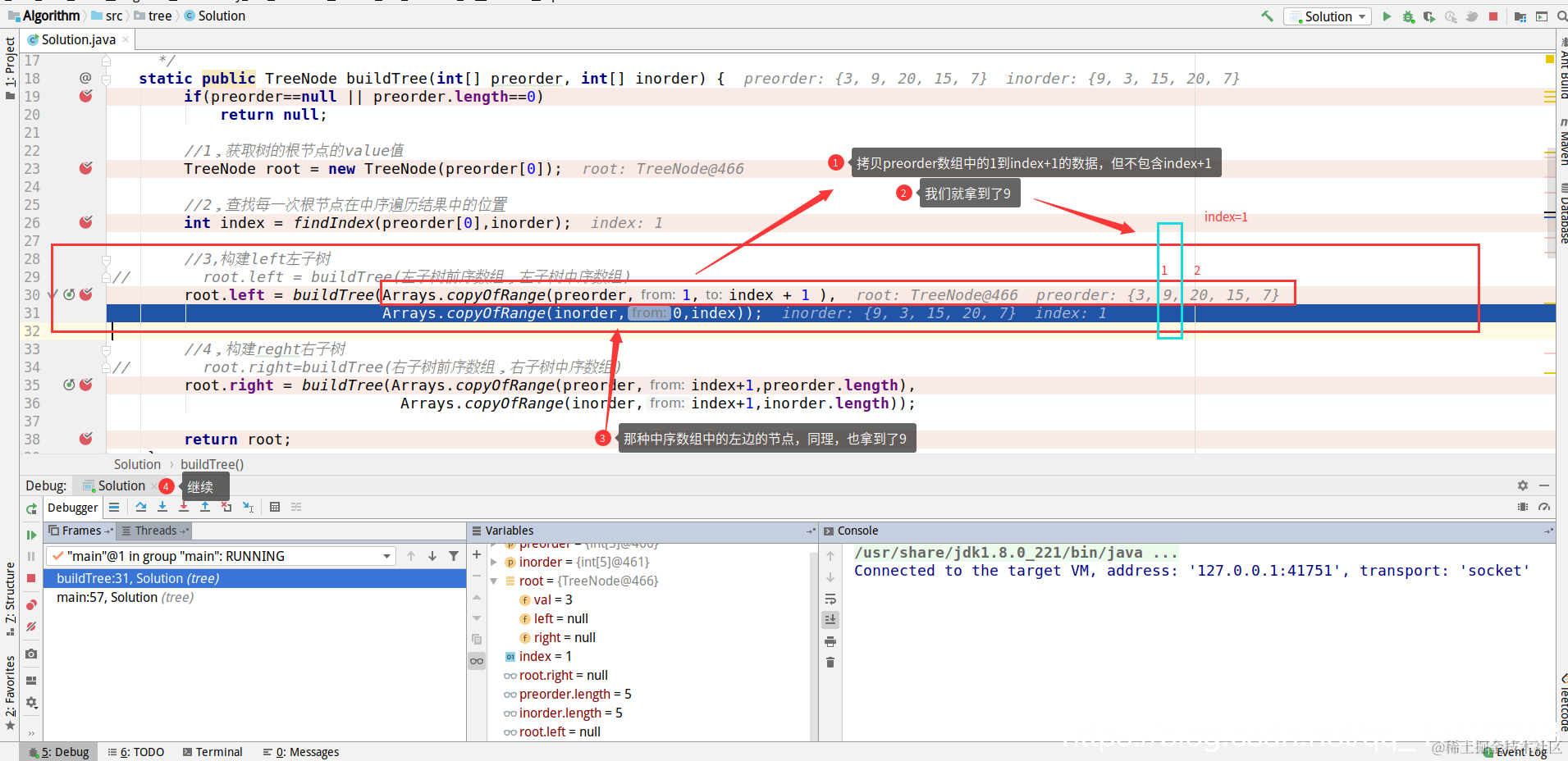
Task: Click the red Stop button in the debug sidebar
Action: (x=31, y=578)
